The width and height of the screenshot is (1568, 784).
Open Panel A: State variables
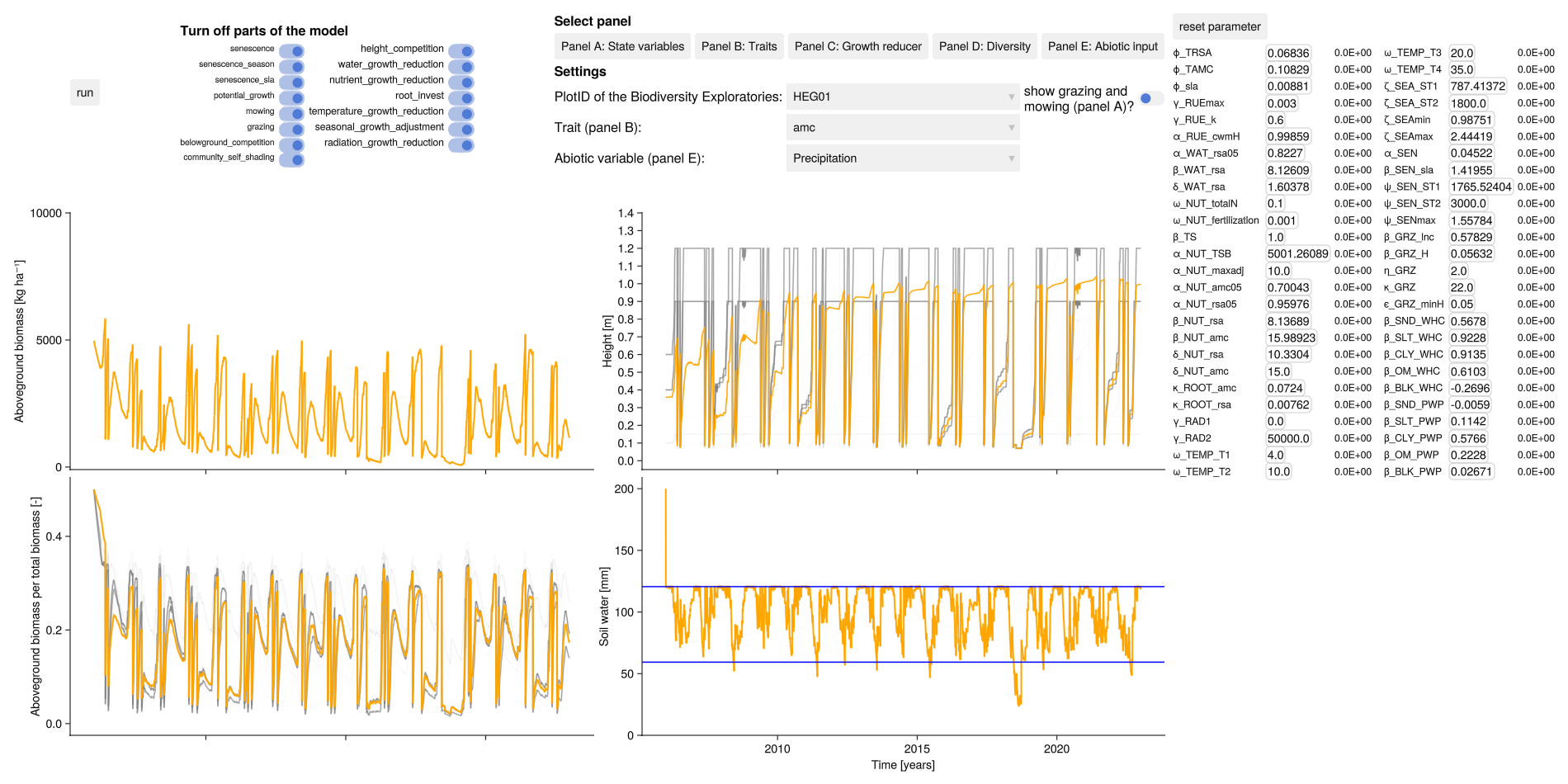click(622, 46)
